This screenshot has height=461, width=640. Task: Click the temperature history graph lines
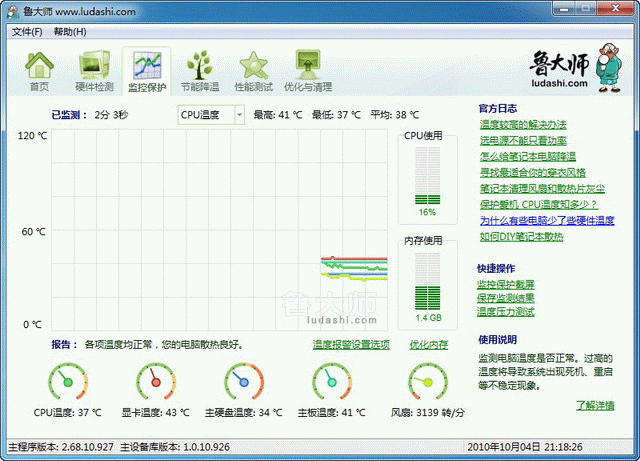pyautogui.click(x=354, y=268)
